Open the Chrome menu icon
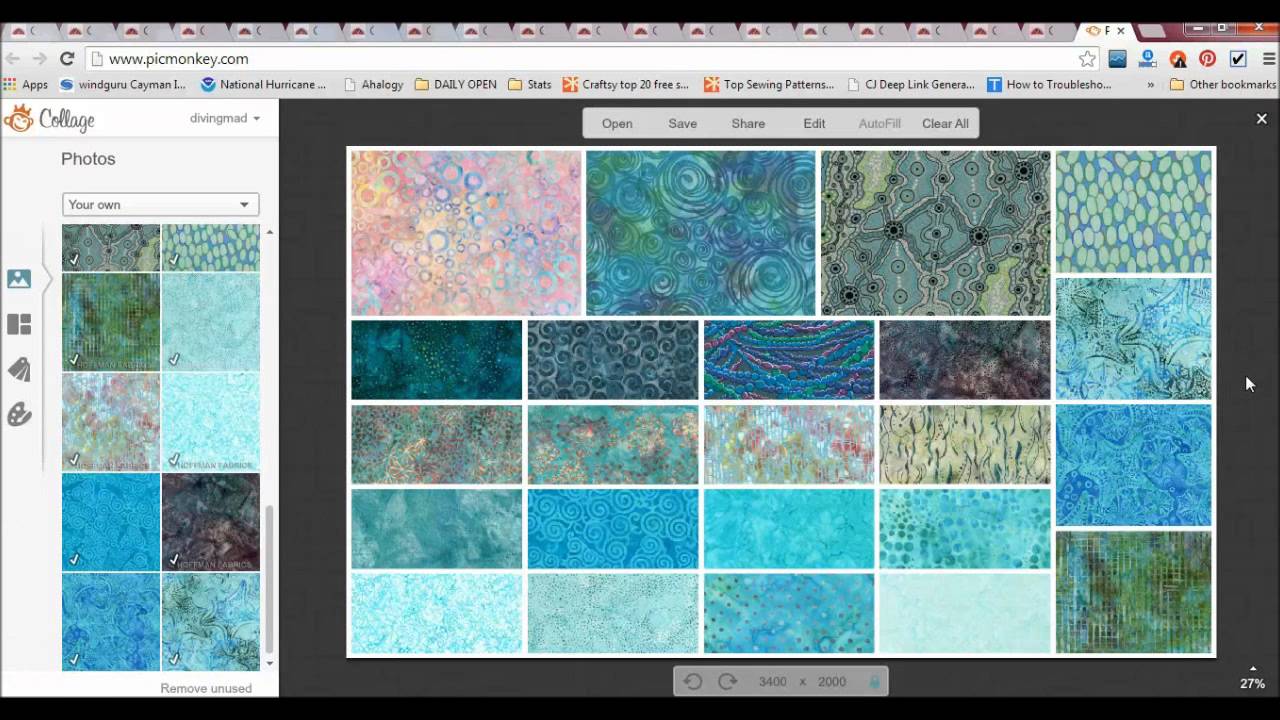Image resolution: width=1280 pixels, height=720 pixels. pyautogui.click(x=1267, y=59)
